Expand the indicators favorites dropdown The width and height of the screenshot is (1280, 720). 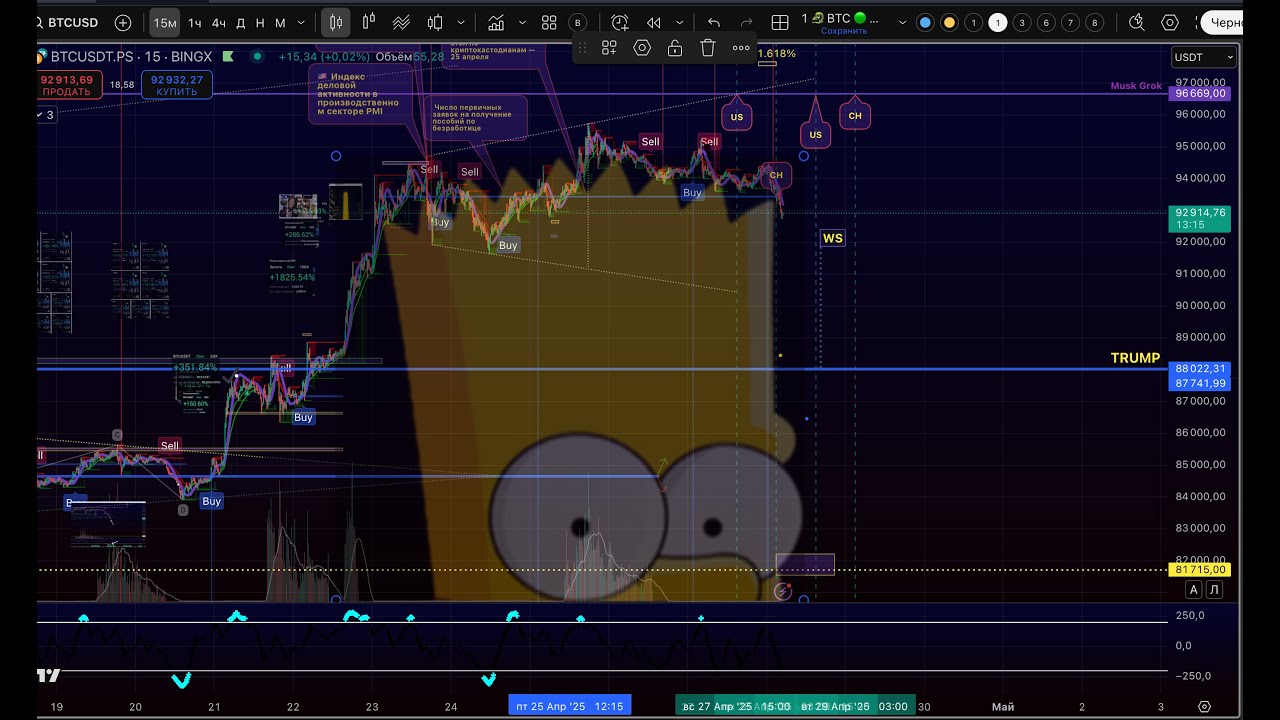(x=521, y=22)
